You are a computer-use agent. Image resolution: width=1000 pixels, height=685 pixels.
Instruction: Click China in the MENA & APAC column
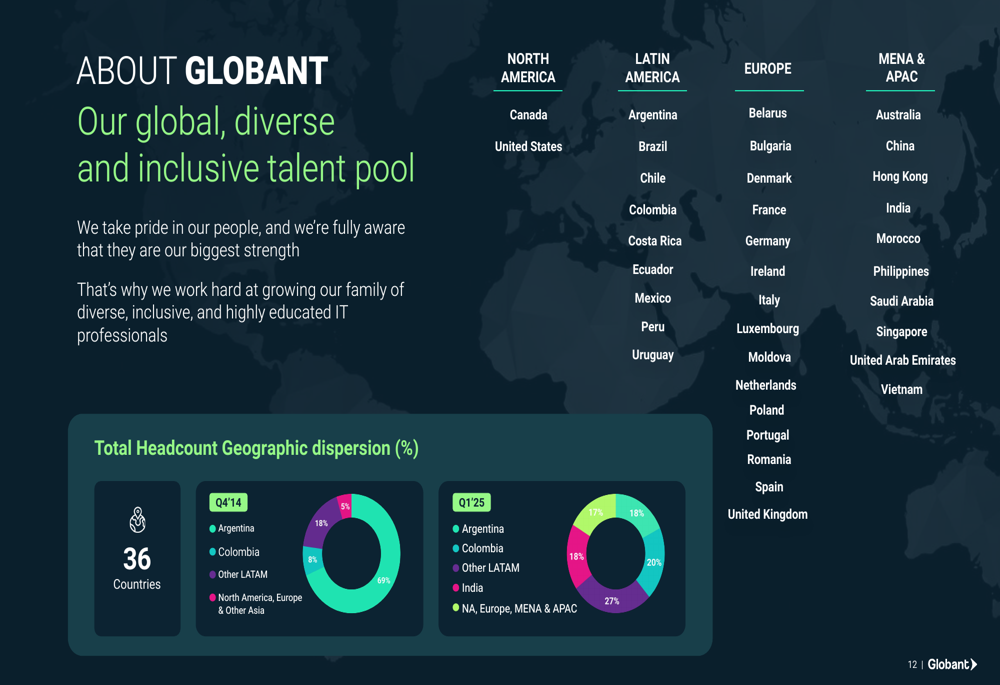[900, 145]
